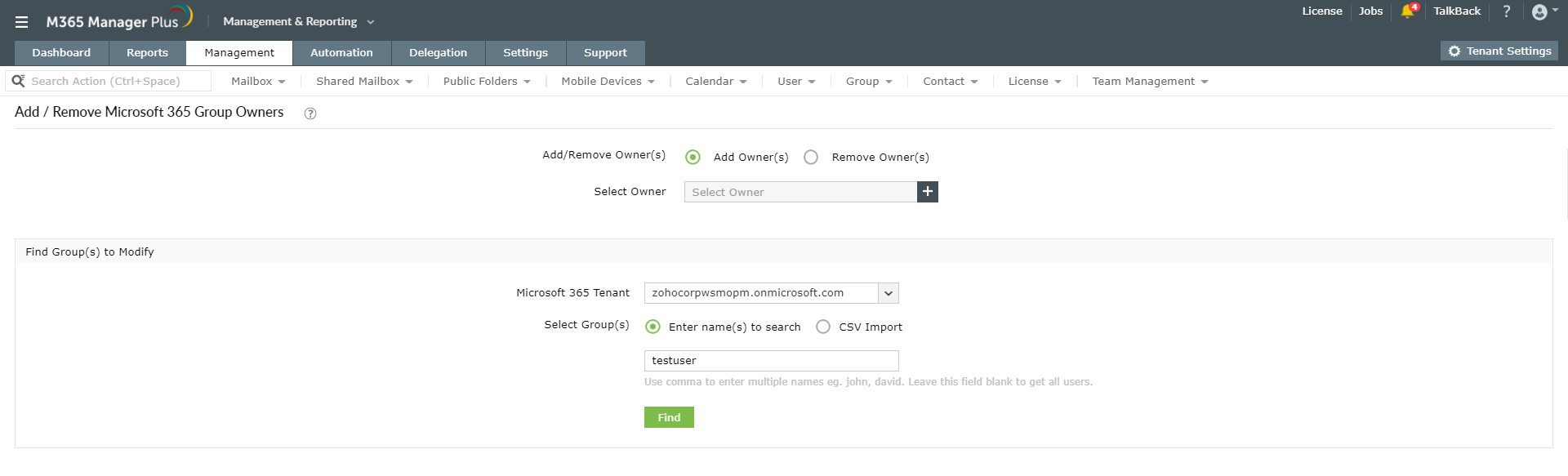
Task: Switch to the Reports tab
Action: pos(147,53)
